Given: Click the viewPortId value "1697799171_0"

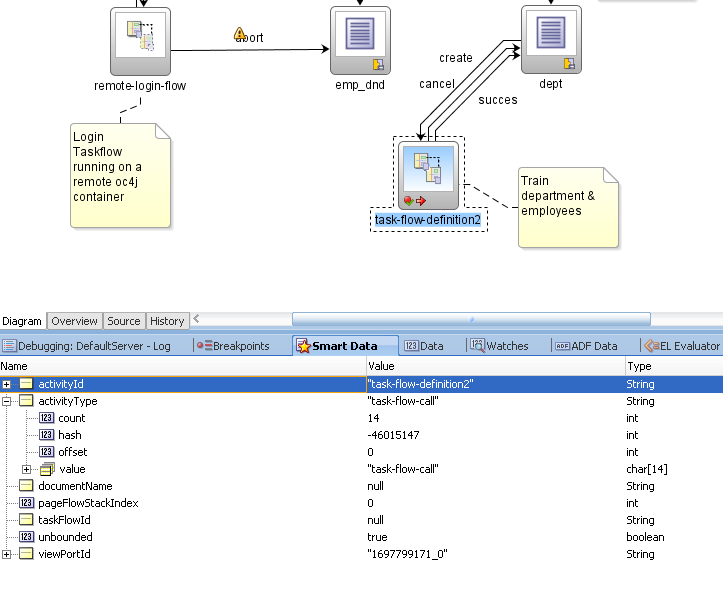Looking at the screenshot, I should point(407,554).
